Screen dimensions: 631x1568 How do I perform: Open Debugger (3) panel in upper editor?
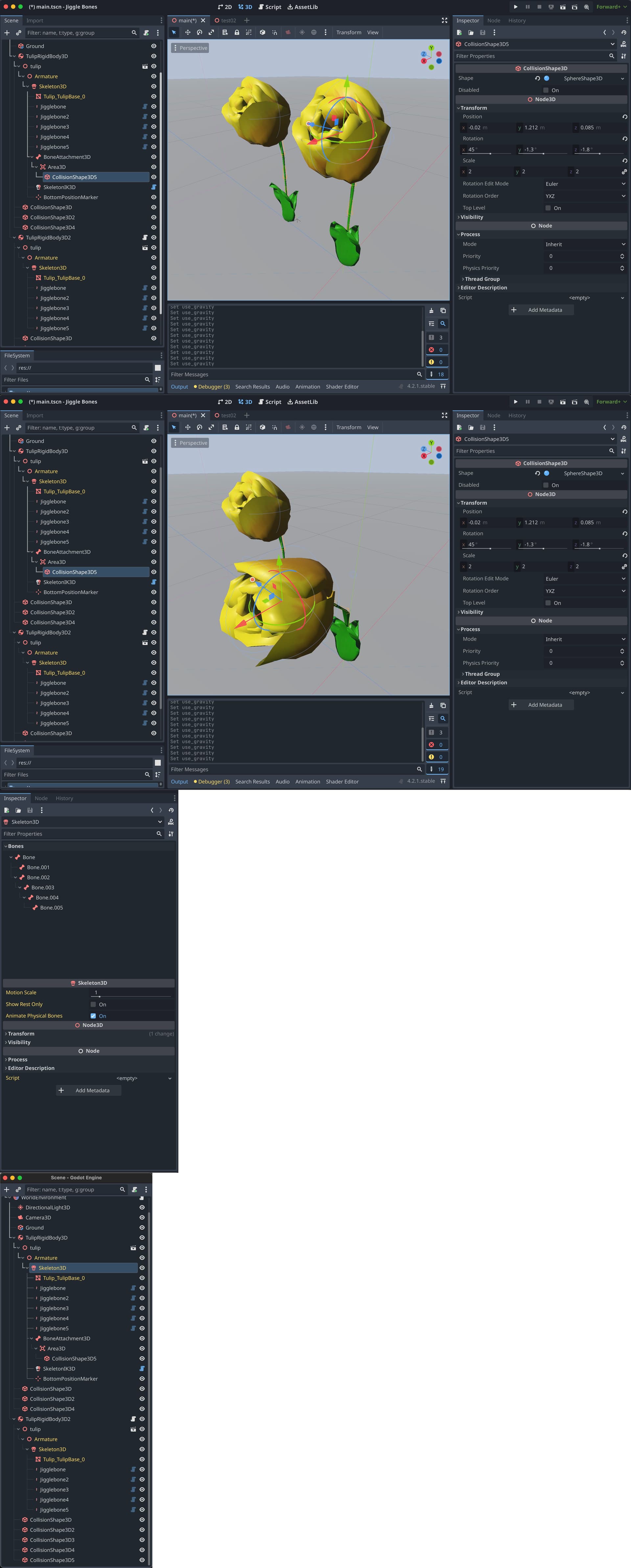point(212,387)
